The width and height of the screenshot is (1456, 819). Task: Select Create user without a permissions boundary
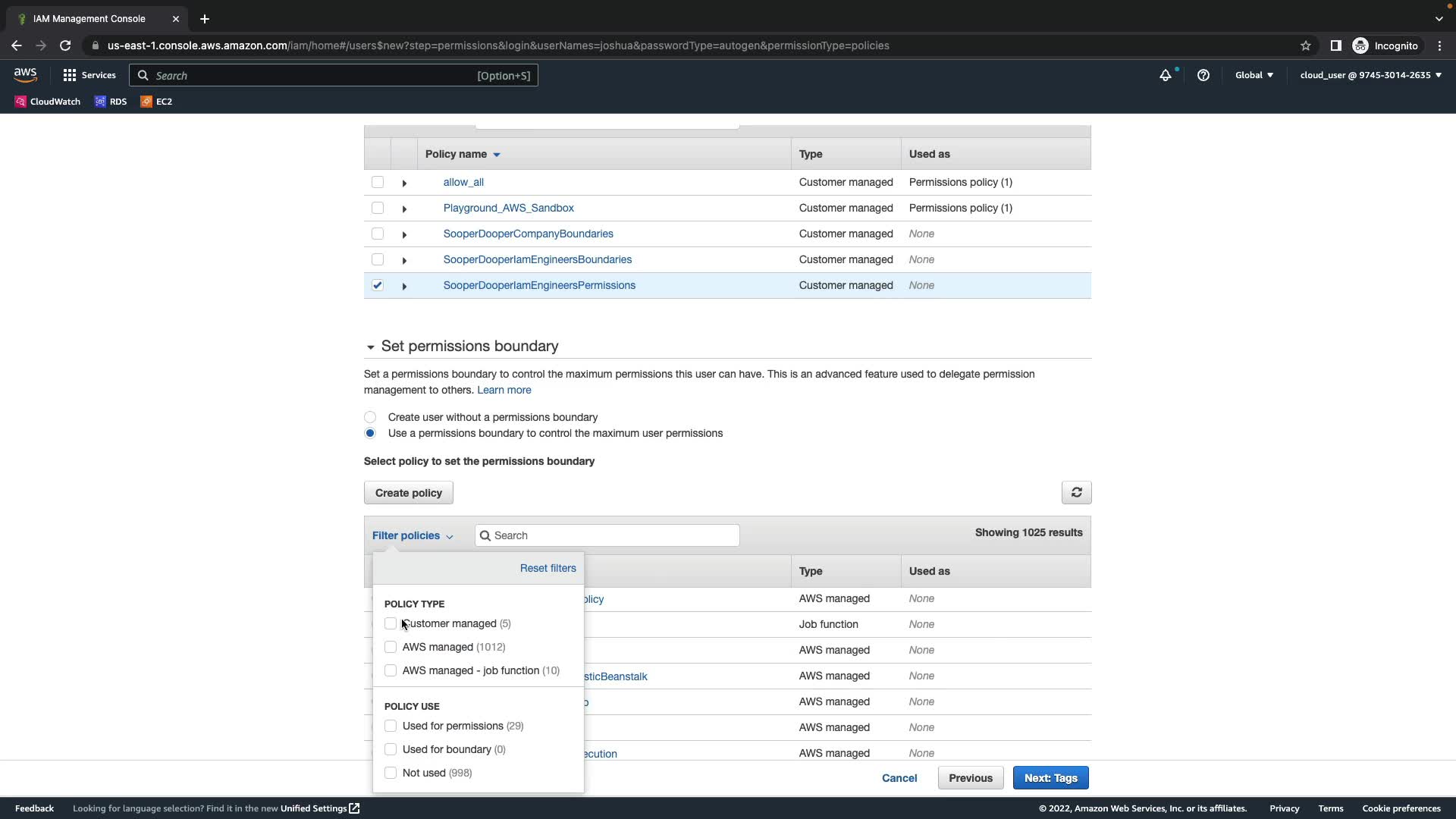point(370,417)
